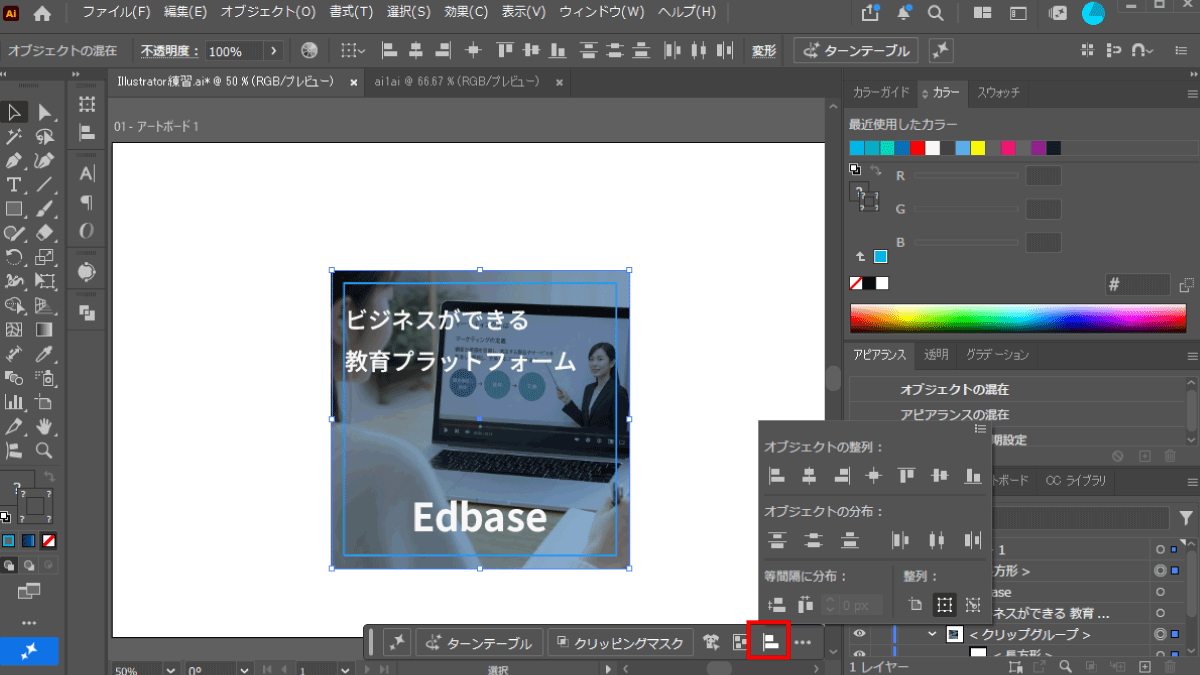Open the align popup options menu
The image size is (1200, 675).
[x=981, y=429]
